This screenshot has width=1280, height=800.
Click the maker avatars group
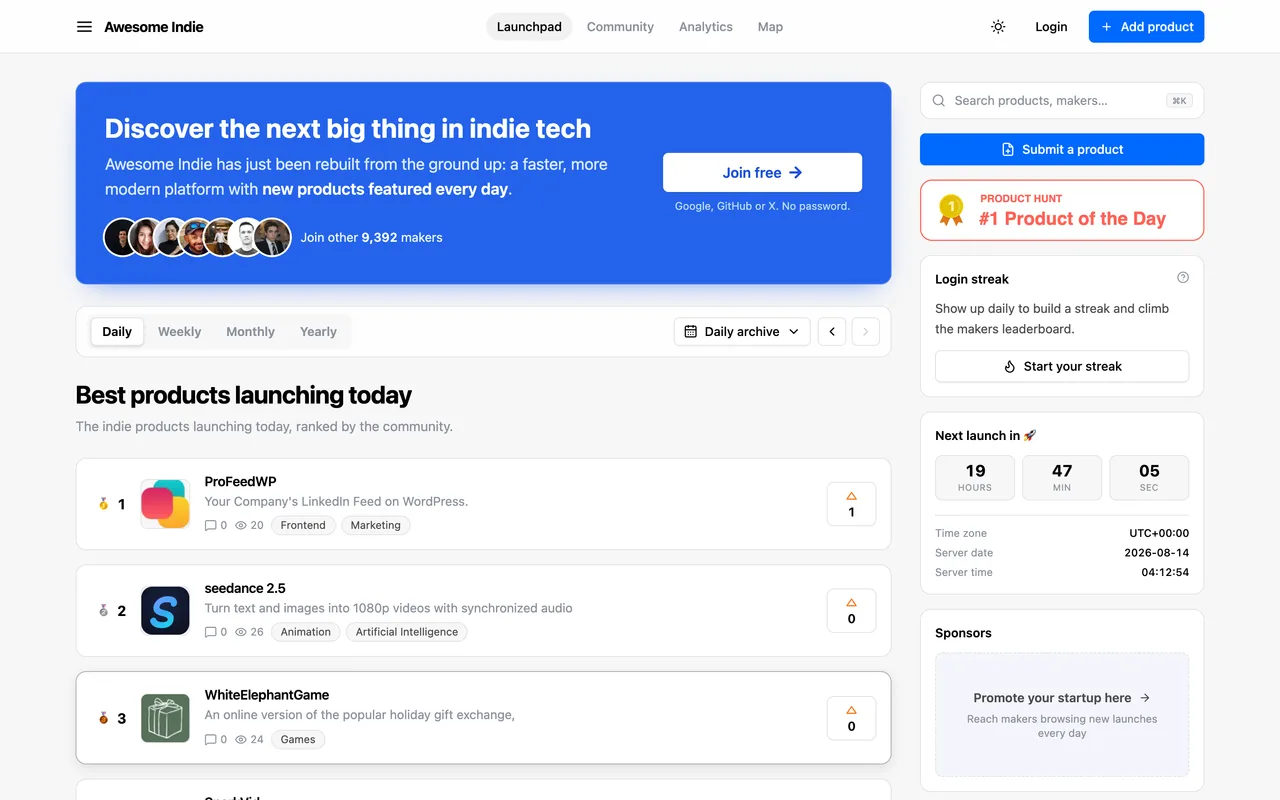point(198,237)
